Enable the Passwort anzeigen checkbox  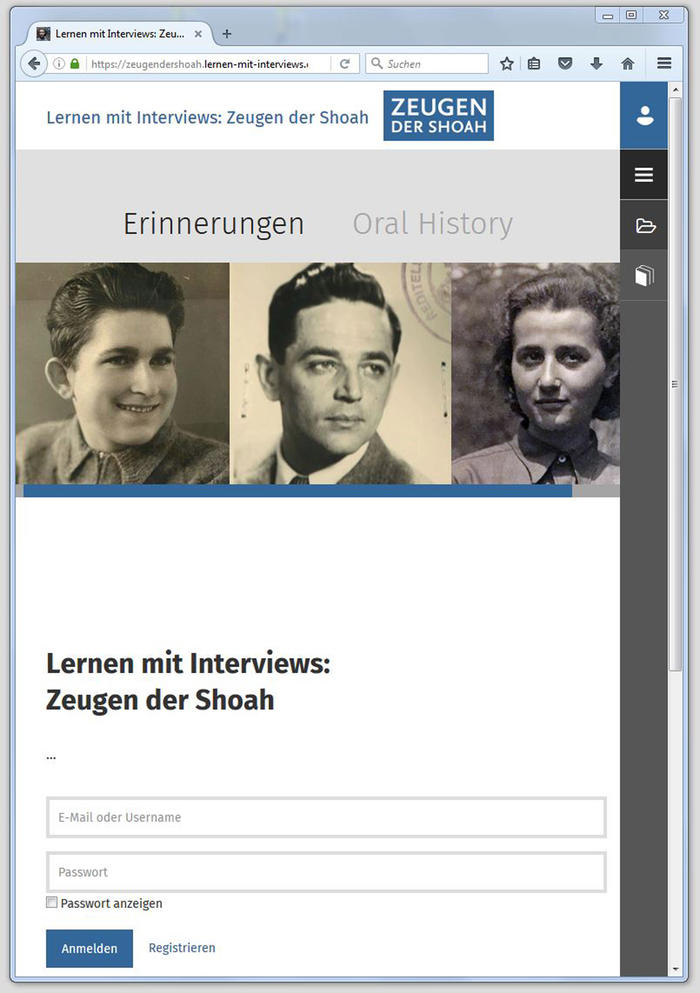(x=52, y=903)
